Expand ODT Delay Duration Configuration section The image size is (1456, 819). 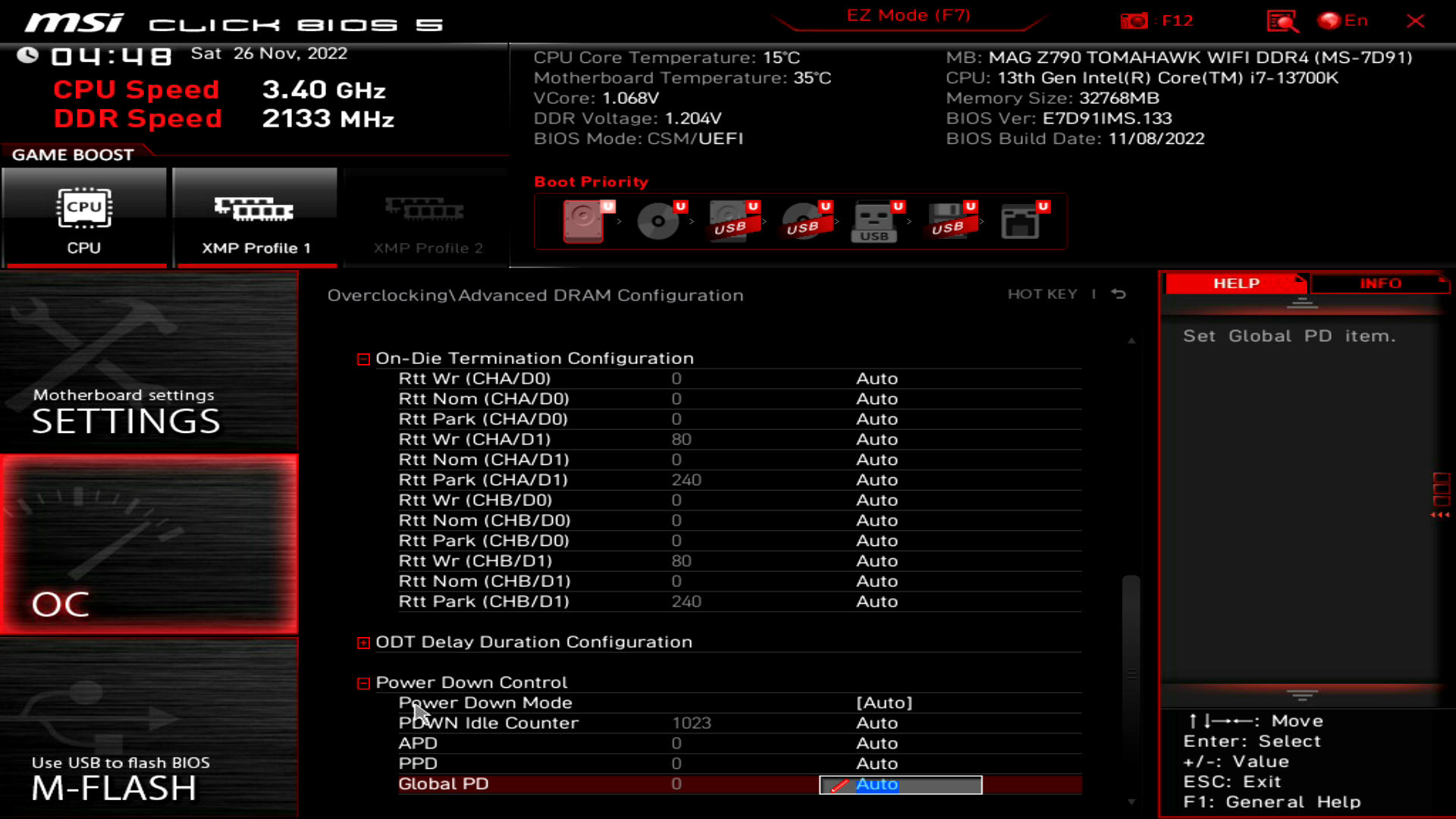[x=363, y=642]
